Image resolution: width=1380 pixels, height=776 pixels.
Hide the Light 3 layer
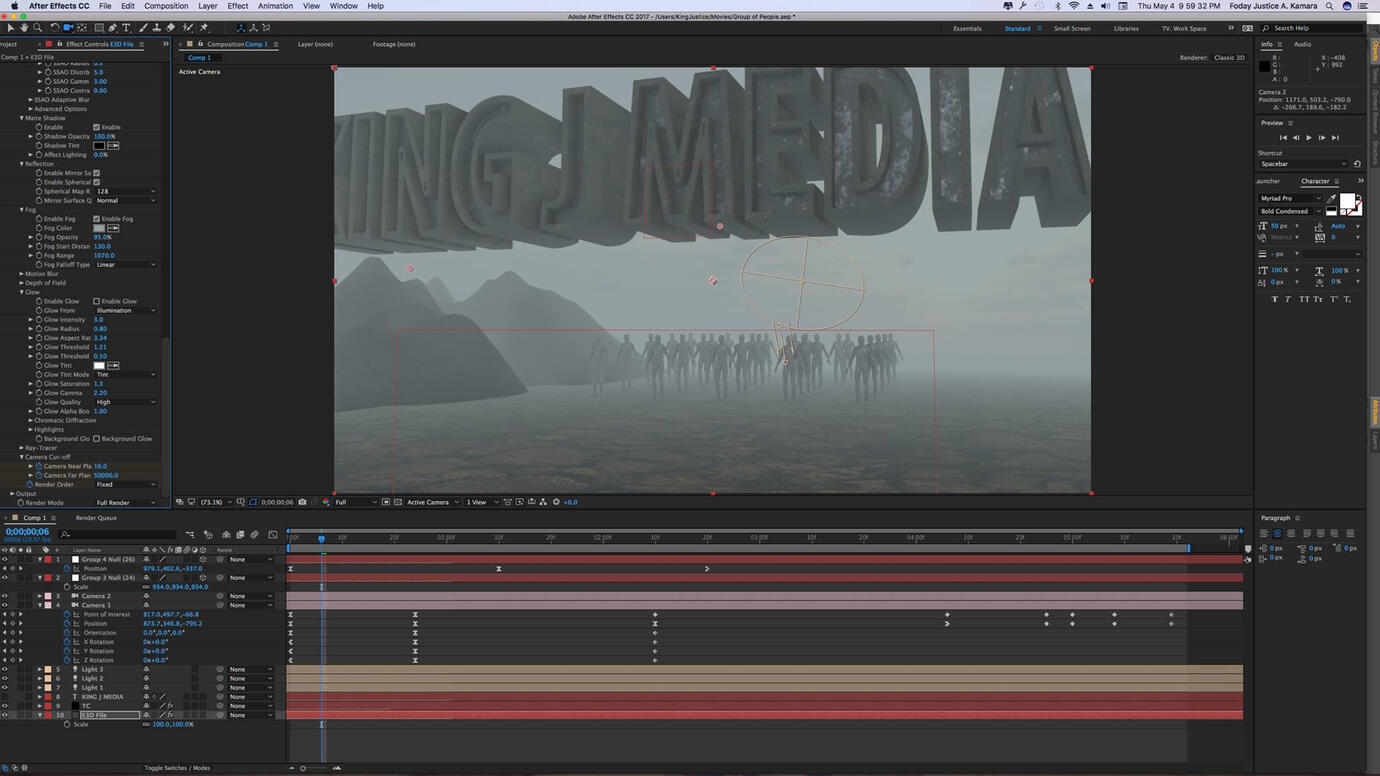tap(5, 669)
